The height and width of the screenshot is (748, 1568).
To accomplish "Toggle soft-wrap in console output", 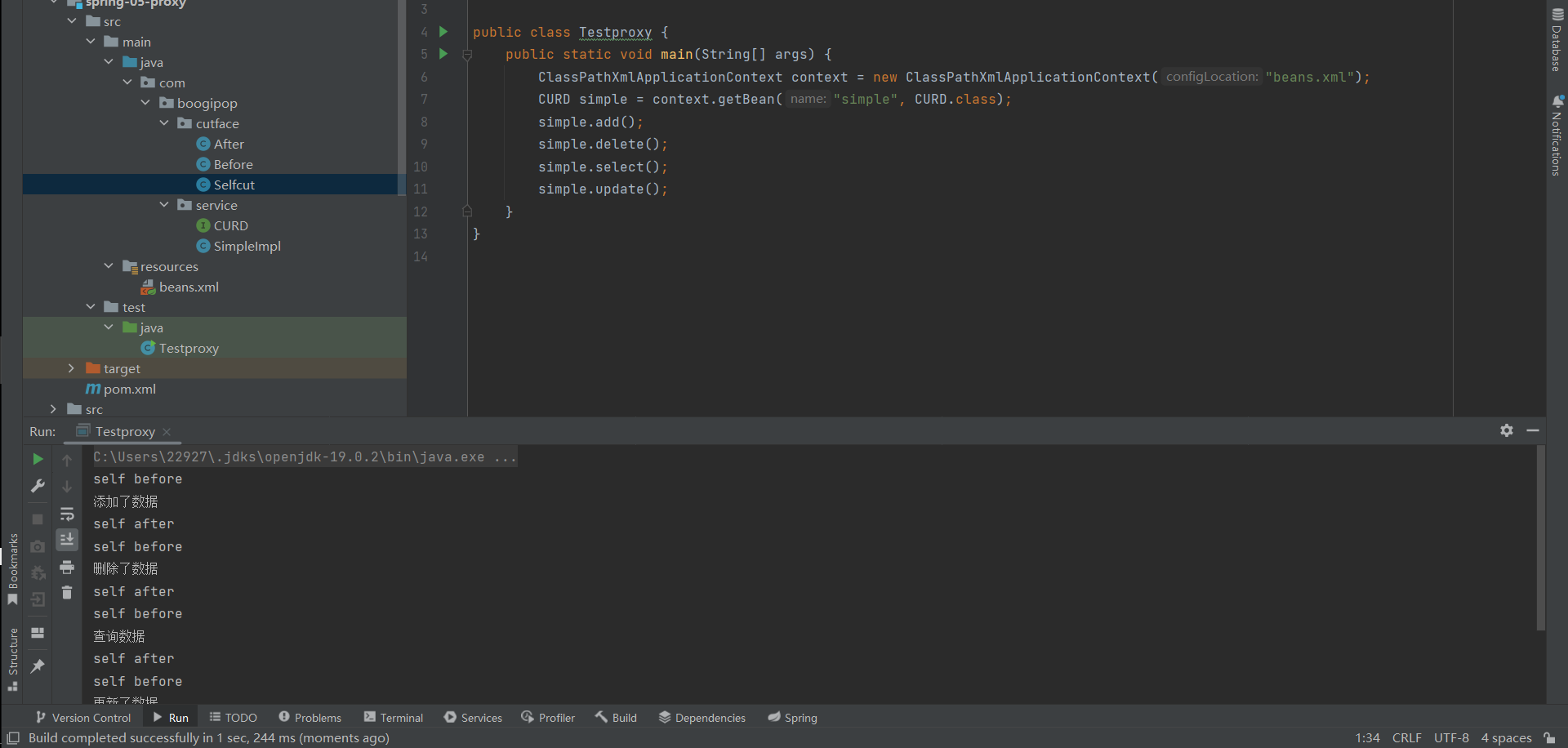I will (x=67, y=514).
